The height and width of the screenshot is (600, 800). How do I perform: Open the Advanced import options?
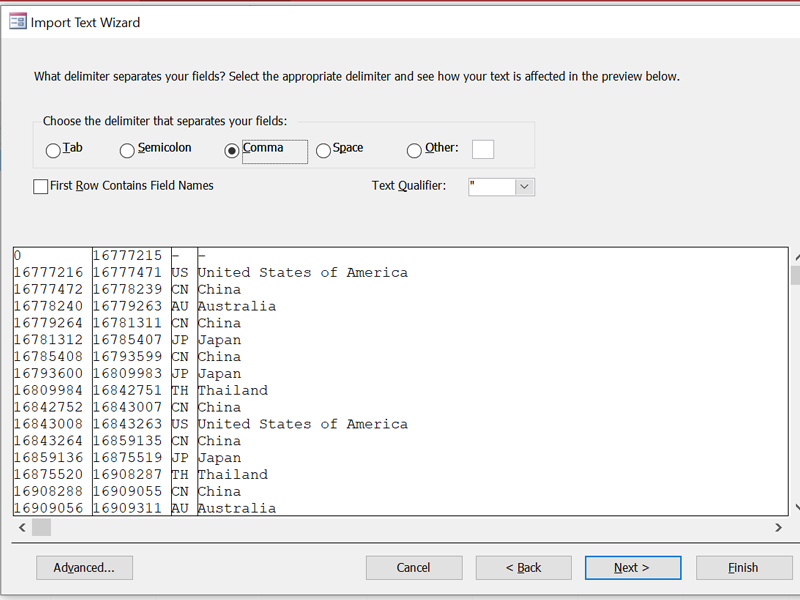point(84,567)
